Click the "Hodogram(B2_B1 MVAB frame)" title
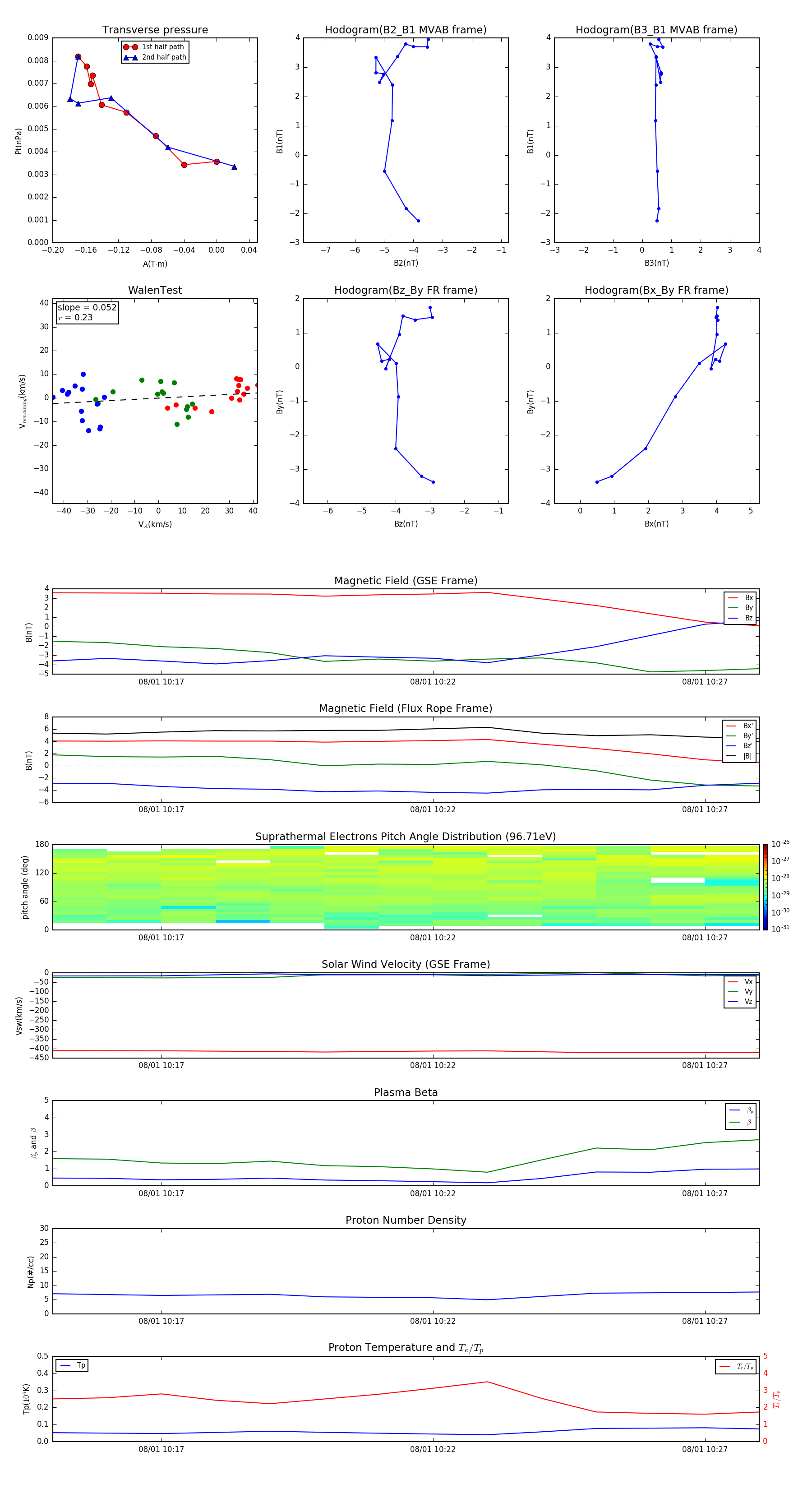Viewport: 812px width, 1489px height. [406, 30]
